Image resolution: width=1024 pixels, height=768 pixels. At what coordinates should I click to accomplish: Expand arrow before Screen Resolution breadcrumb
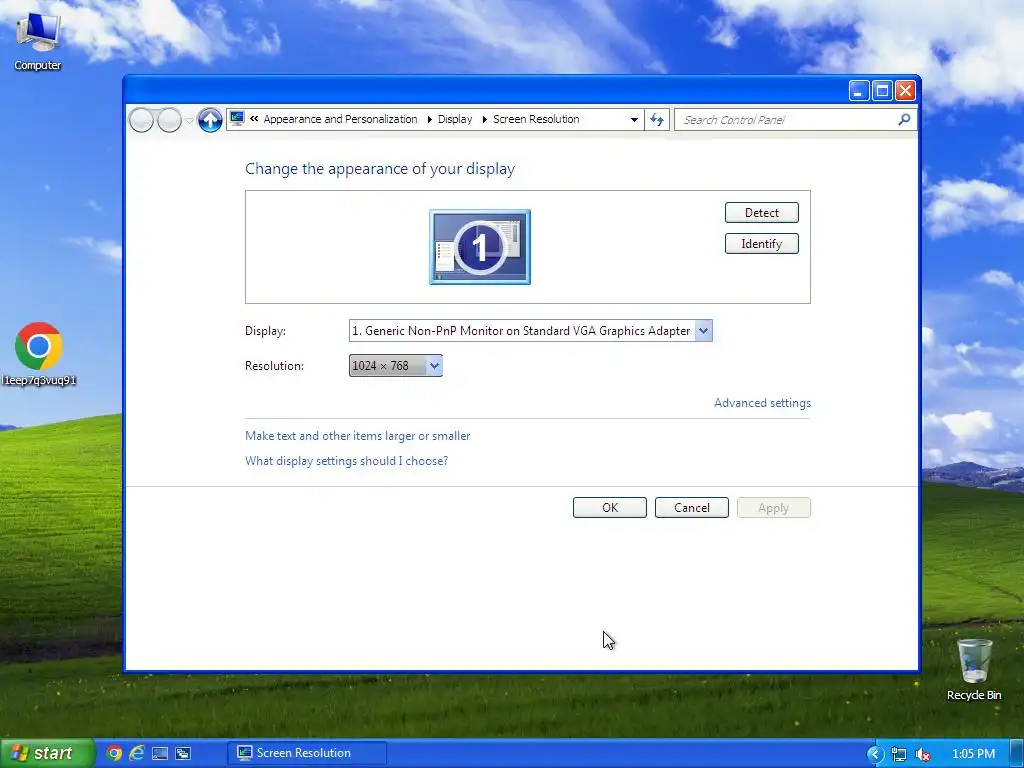[484, 120]
